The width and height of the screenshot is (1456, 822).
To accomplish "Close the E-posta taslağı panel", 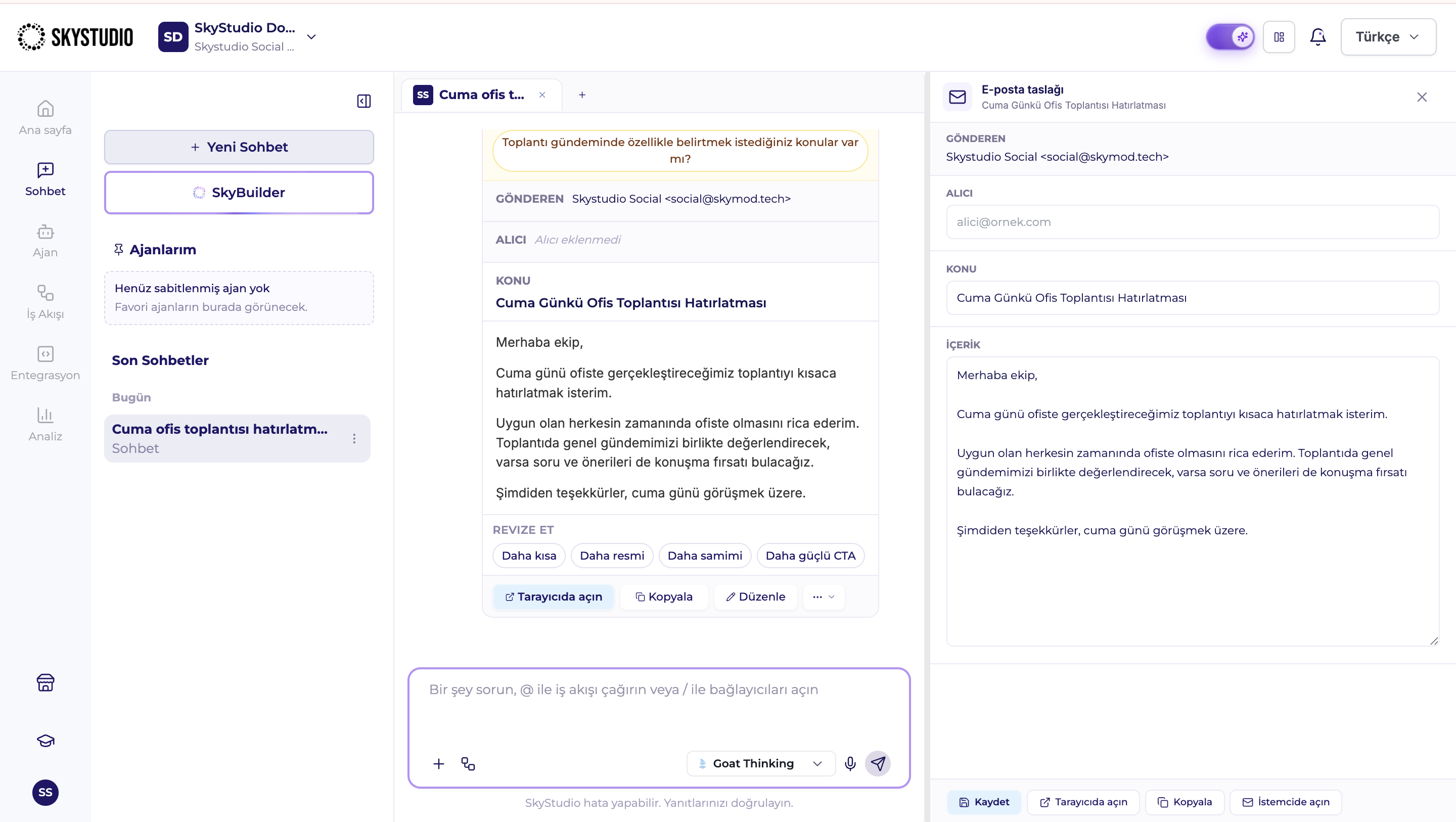I will [x=1422, y=97].
